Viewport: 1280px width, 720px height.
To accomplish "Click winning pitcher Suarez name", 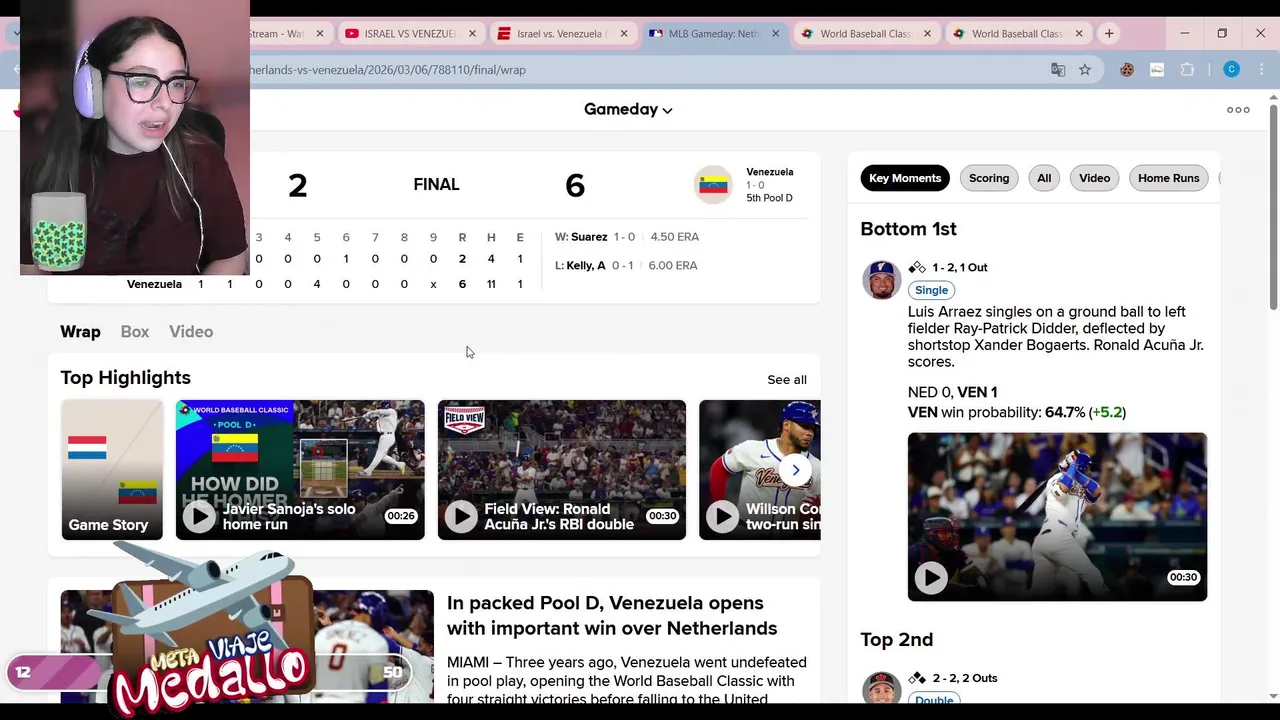I will pyautogui.click(x=589, y=237).
